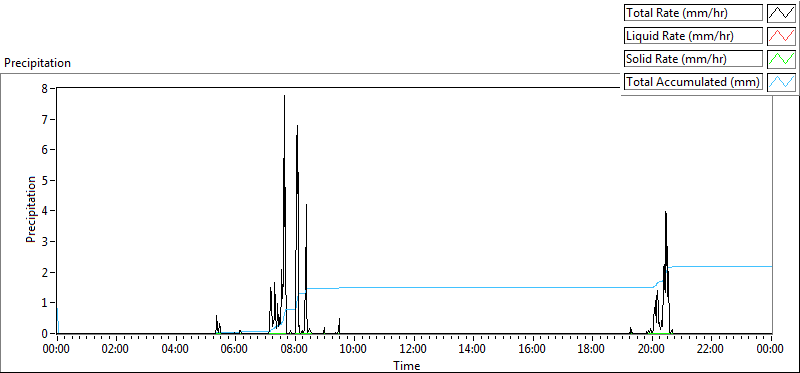Click the tallest black peak near 07:40
The image size is (800, 373).
(x=284, y=96)
